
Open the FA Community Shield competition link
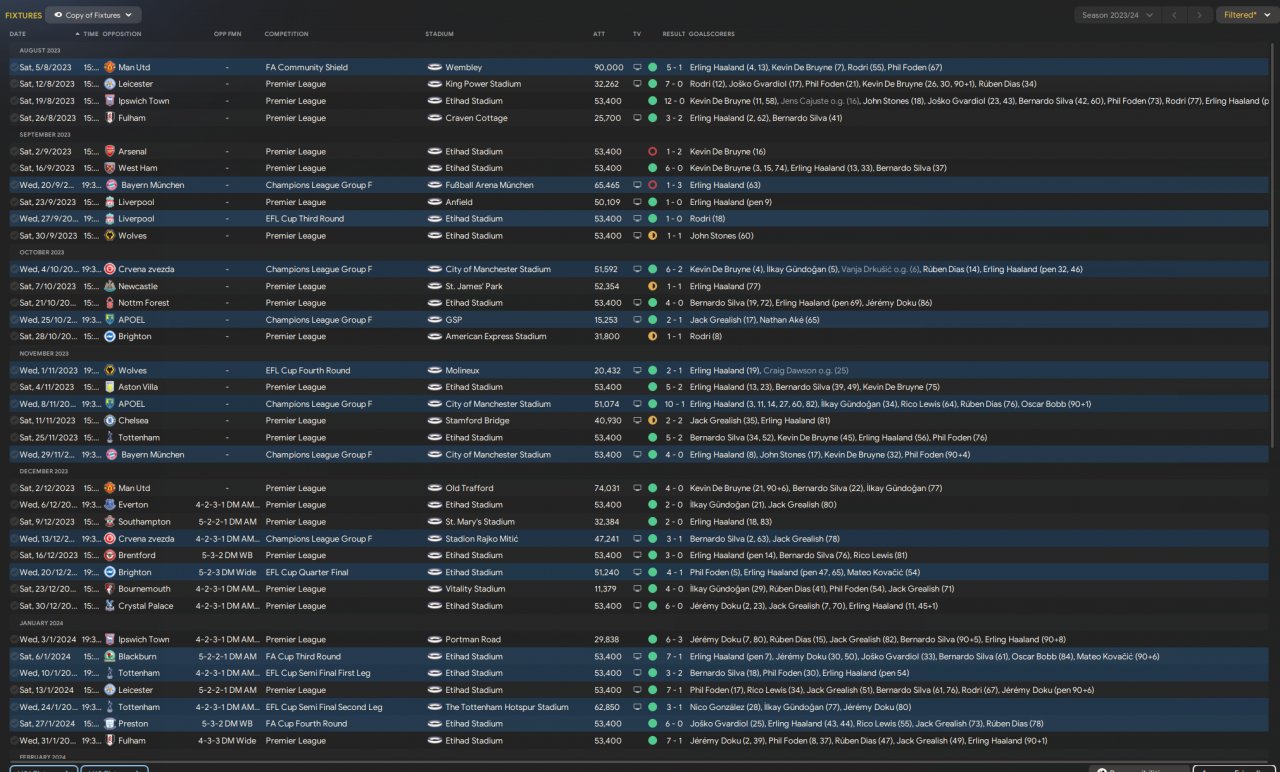pyautogui.click(x=307, y=67)
